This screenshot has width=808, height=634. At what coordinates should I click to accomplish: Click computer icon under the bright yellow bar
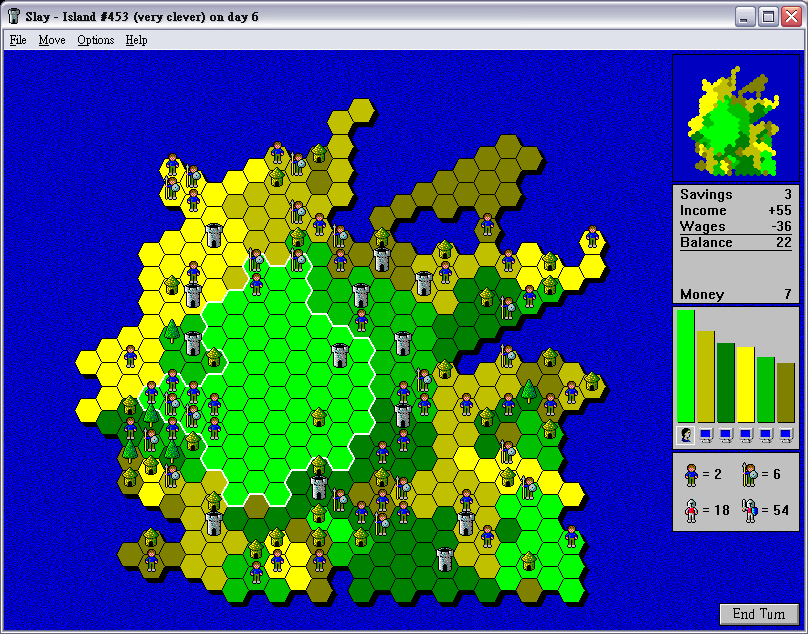746,436
